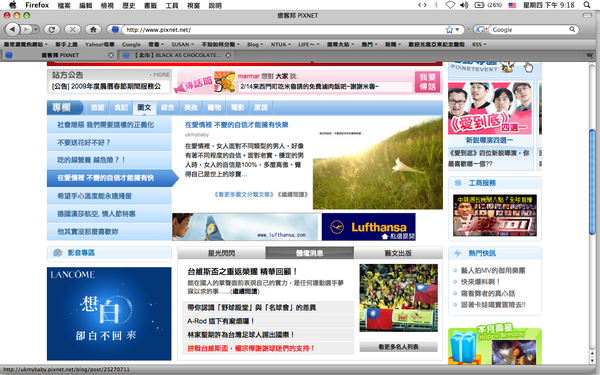Viewport: 600px width, 375px height.
Task: Click the 看更多名人列表 button
Action: [x=398, y=347]
